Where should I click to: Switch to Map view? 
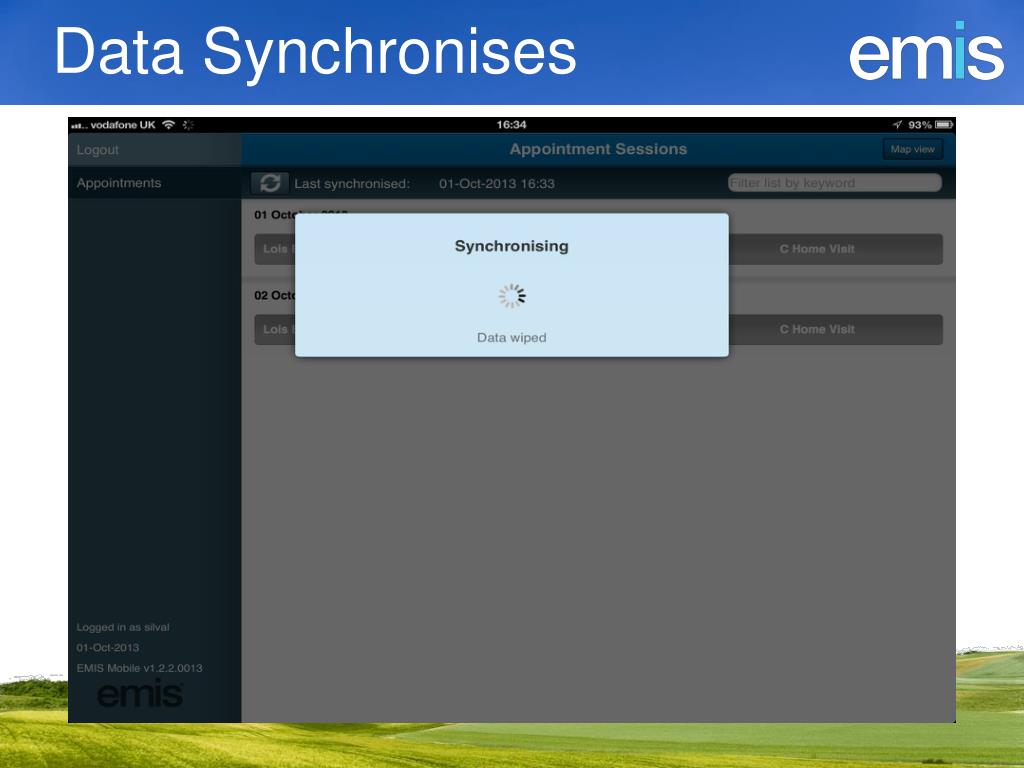tap(912, 150)
